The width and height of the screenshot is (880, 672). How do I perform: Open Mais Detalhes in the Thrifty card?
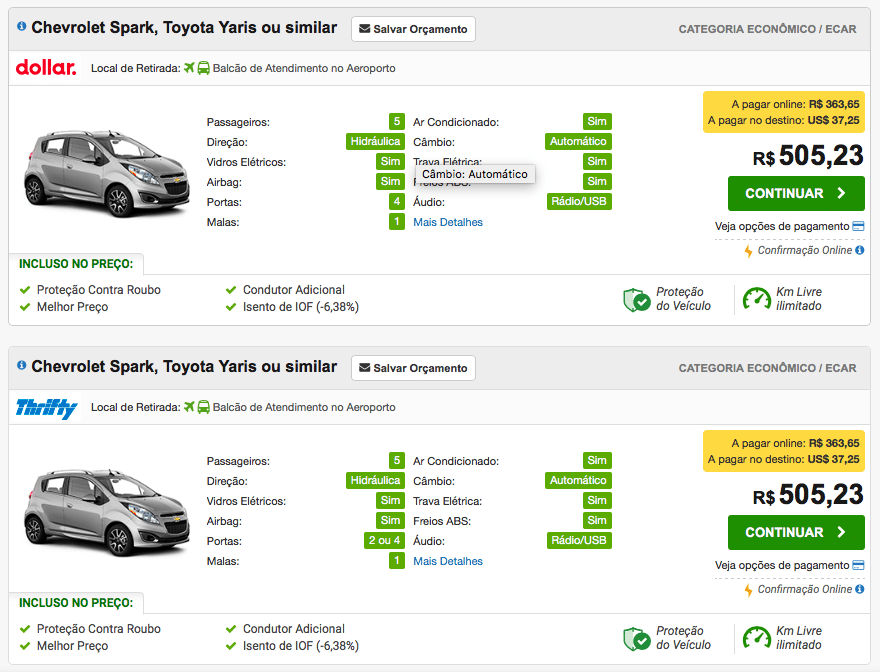click(448, 561)
